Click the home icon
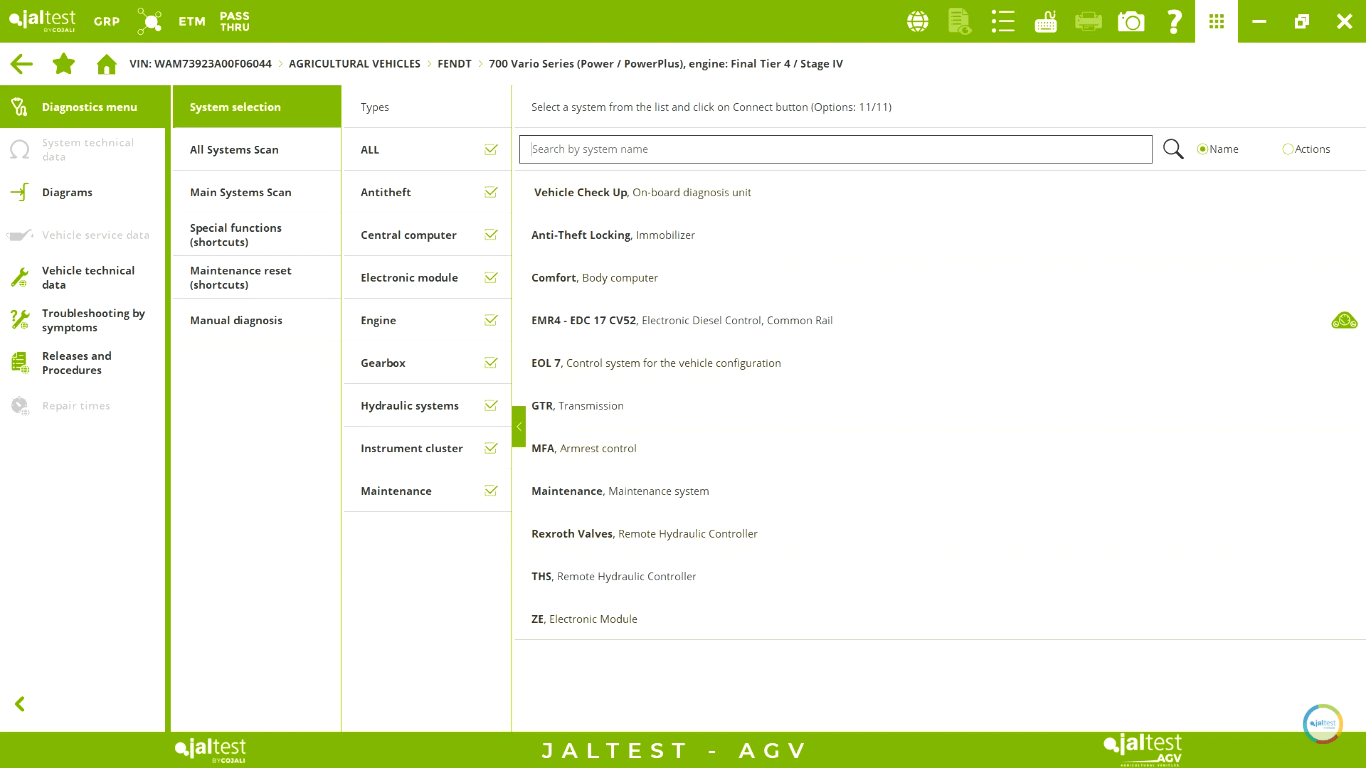The height and width of the screenshot is (768, 1366). tap(107, 64)
